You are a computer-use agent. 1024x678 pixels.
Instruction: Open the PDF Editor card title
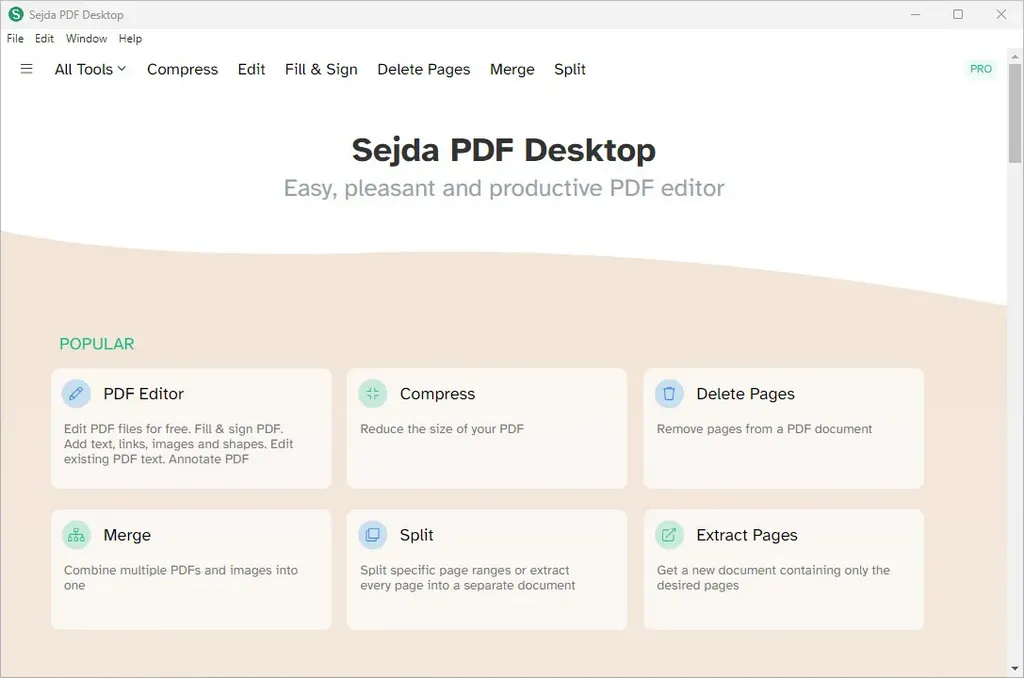coord(144,394)
